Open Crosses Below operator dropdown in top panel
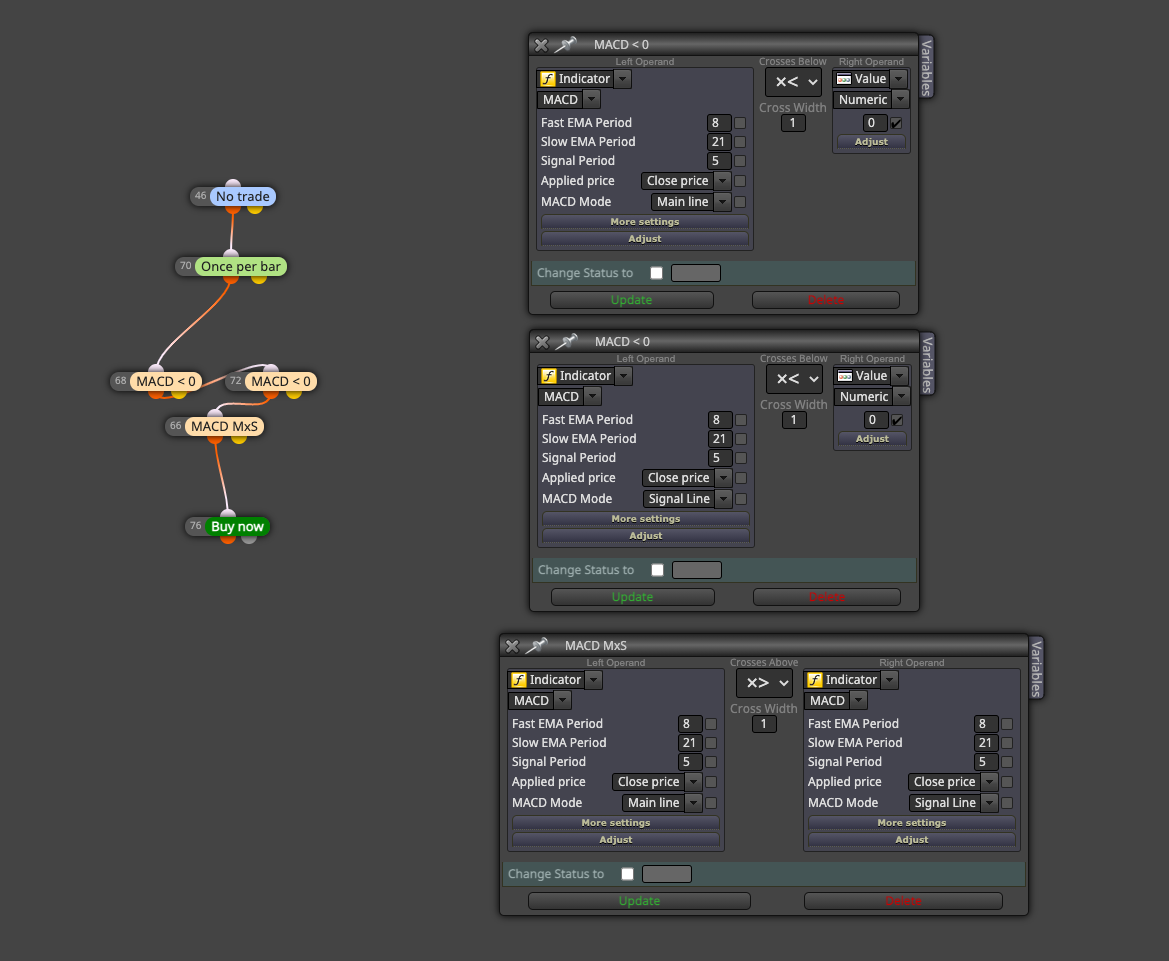The image size is (1169, 961). (794, 82)
